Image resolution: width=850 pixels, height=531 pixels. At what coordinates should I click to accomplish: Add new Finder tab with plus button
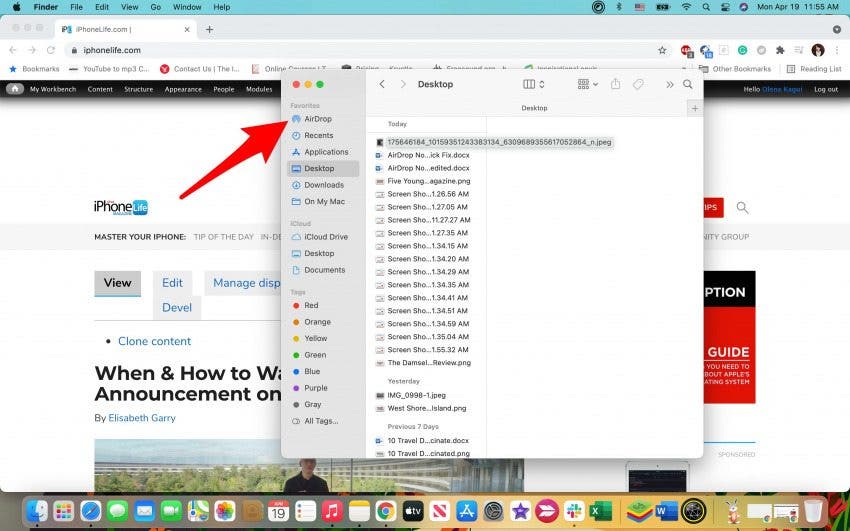[x=695, y=108]
